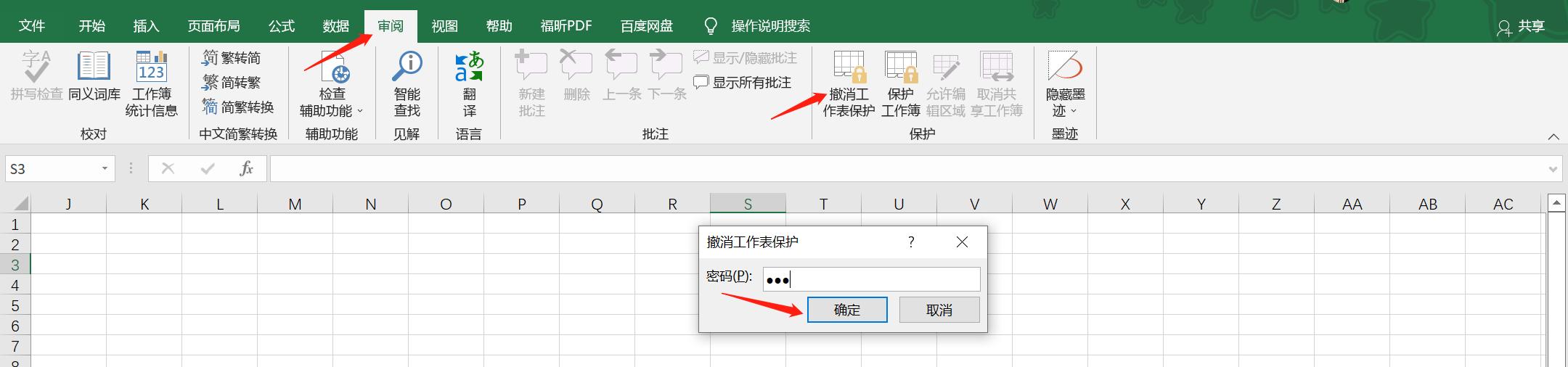Viewport: 1568px width, 367px height.
Task: Click formula bar Cancel (X) icon
Action: (x=168, y=169)
